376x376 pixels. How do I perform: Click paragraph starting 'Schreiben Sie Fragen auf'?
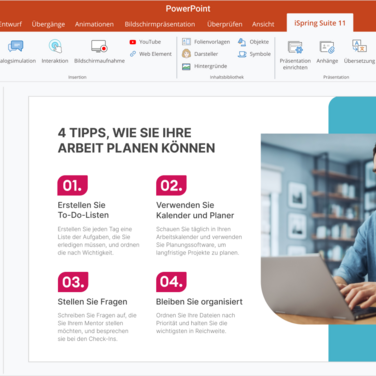[x=97, y=327]
